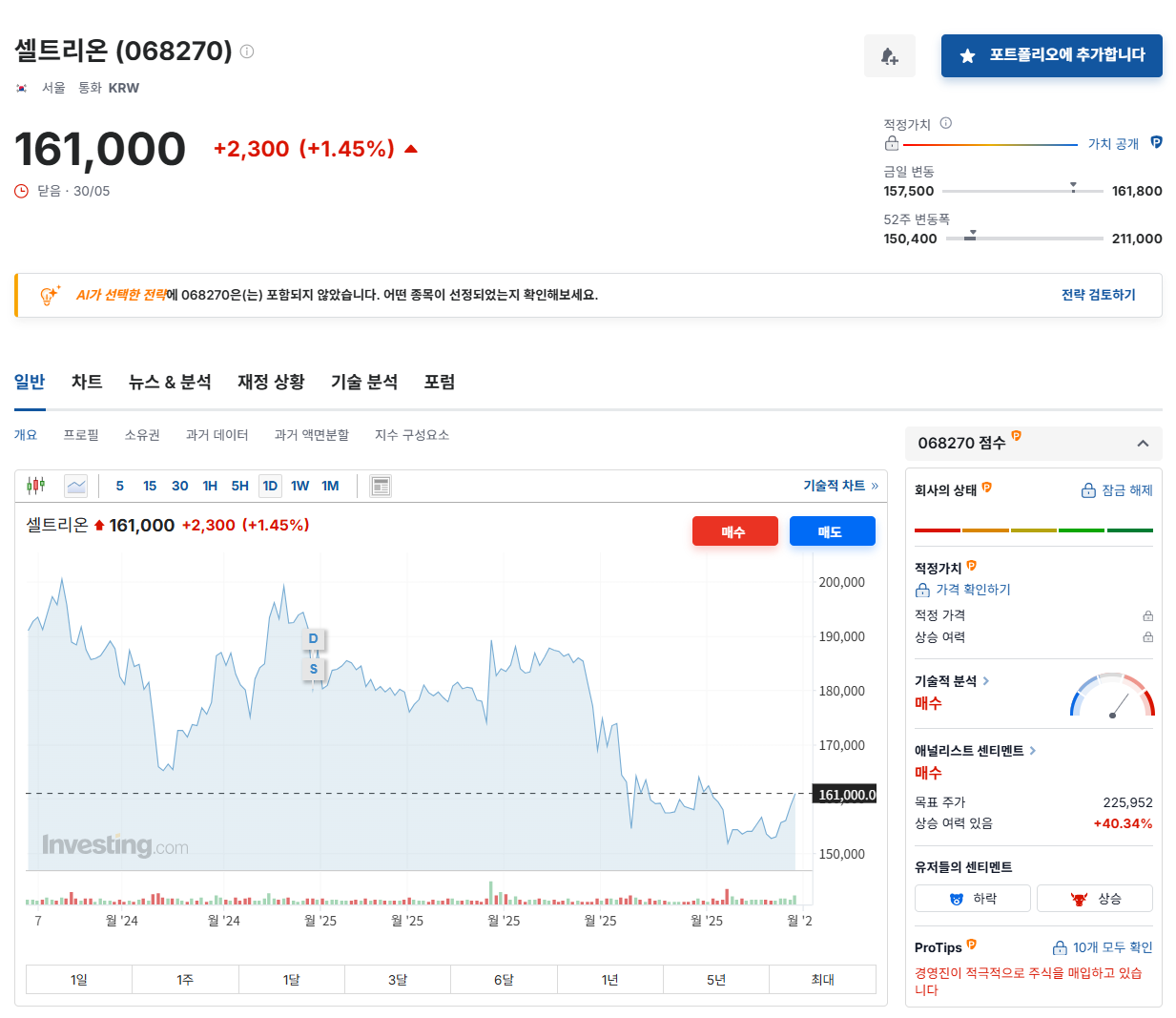1176x1018 pixels.
Task: Open the chart layout icon beside timeframes
Action: point(380,486)
